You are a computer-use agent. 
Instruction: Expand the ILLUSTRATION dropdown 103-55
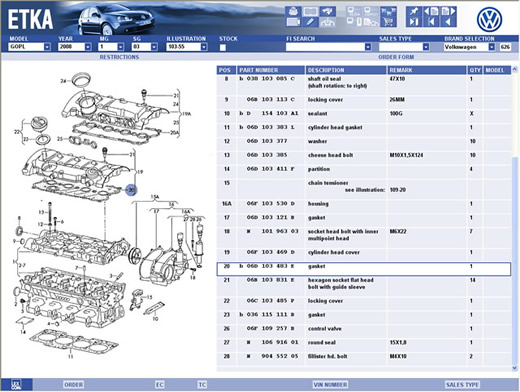point(204,47)
